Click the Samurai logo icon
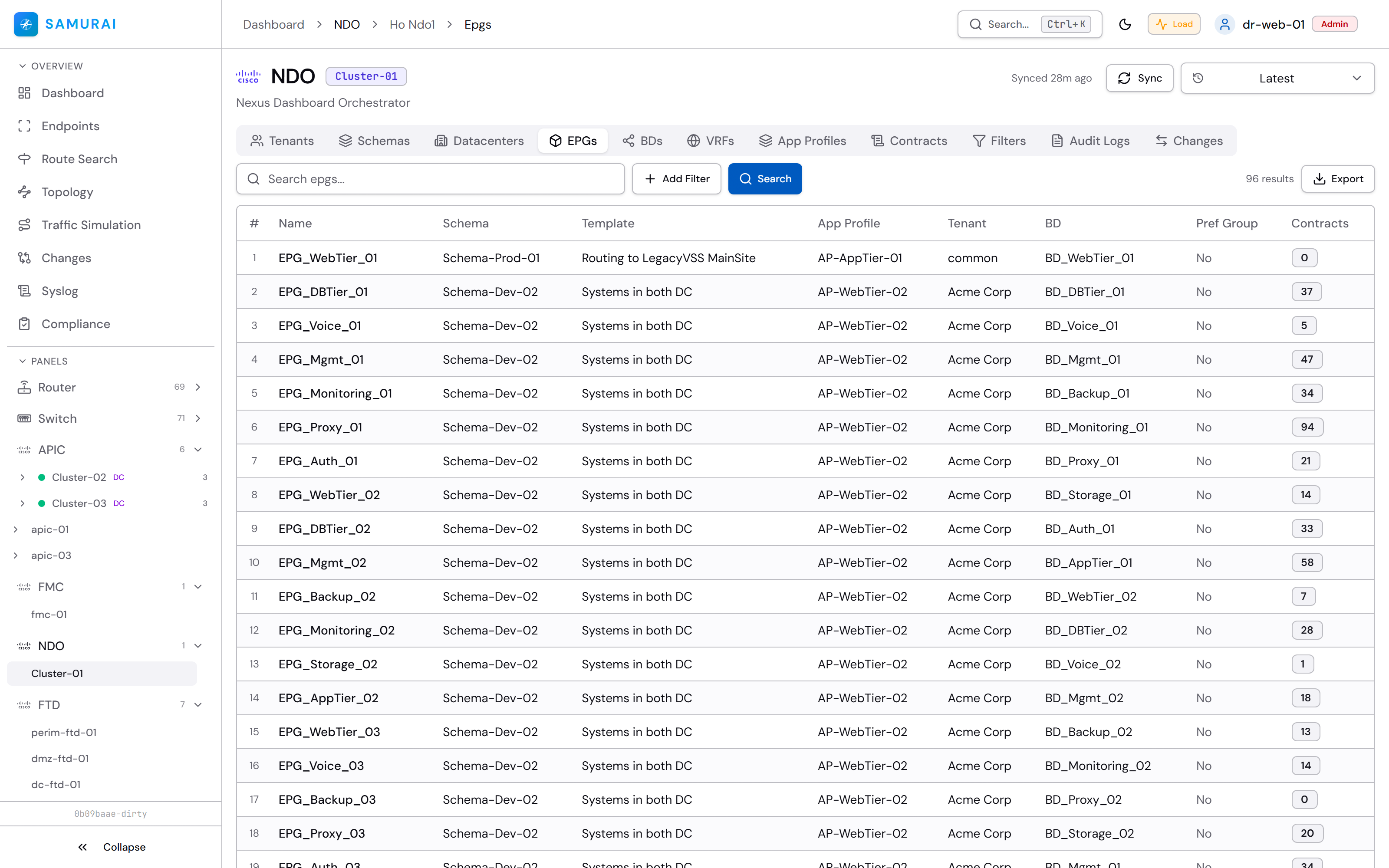1389x868 pixels. coord(26,24)
